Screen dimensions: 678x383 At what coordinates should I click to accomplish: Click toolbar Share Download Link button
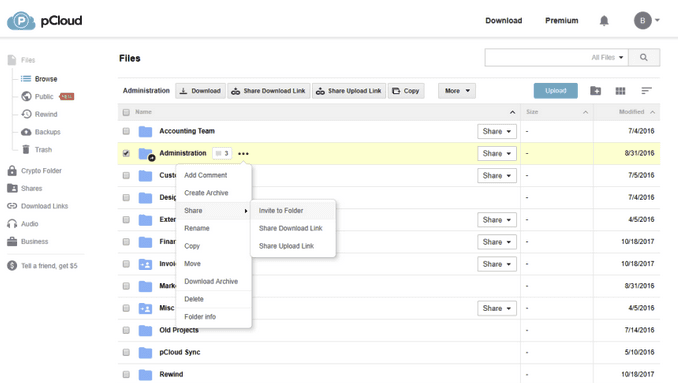[x=269, y=91]
